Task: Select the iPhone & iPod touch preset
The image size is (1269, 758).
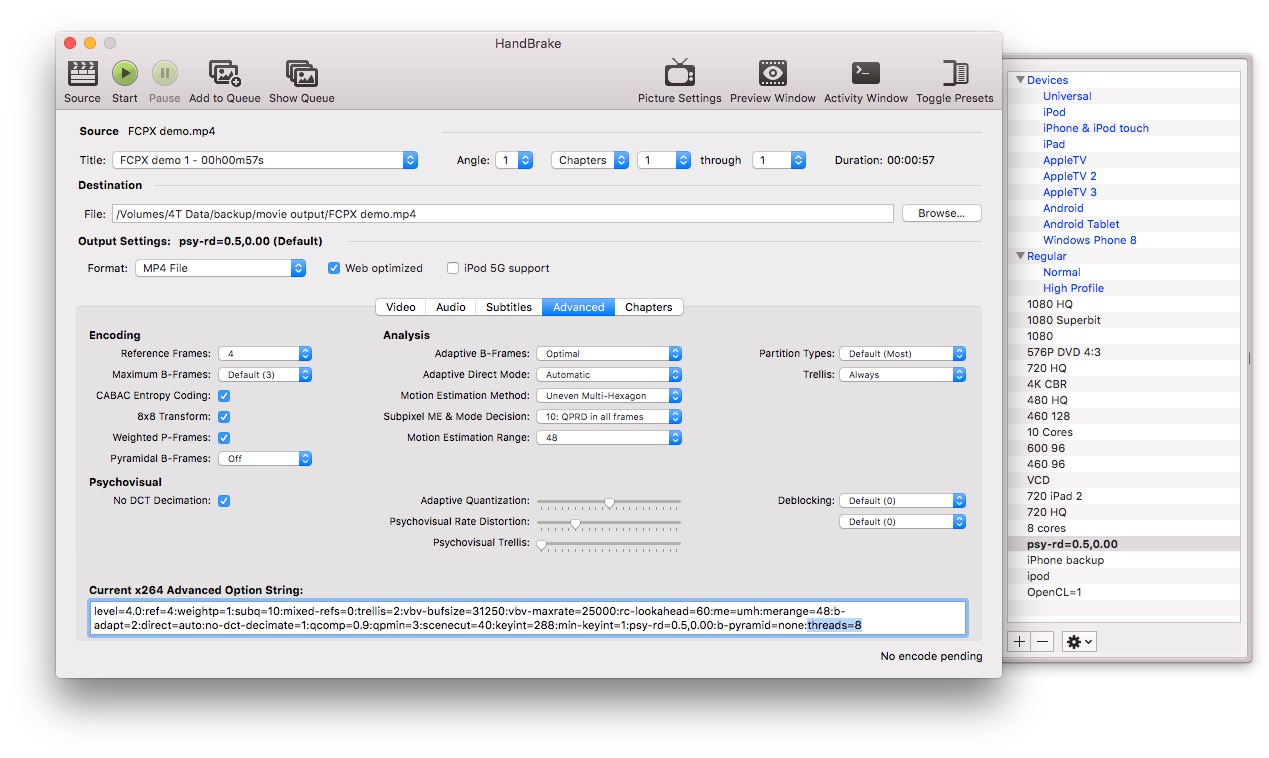Action: pos(1096,128)
